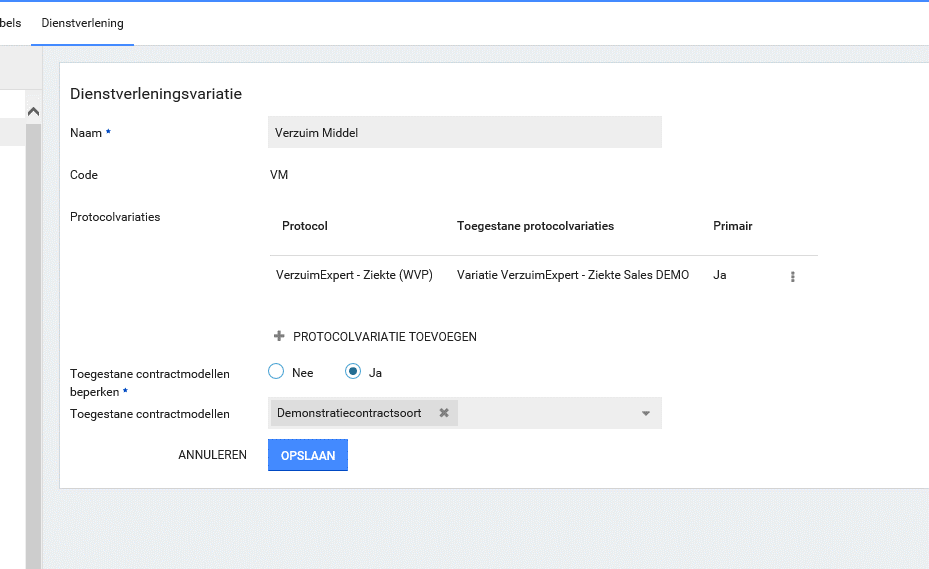929x569 pixels.
Task: Click inside the contractmodellen multi-select field
Action: [550, 413]
